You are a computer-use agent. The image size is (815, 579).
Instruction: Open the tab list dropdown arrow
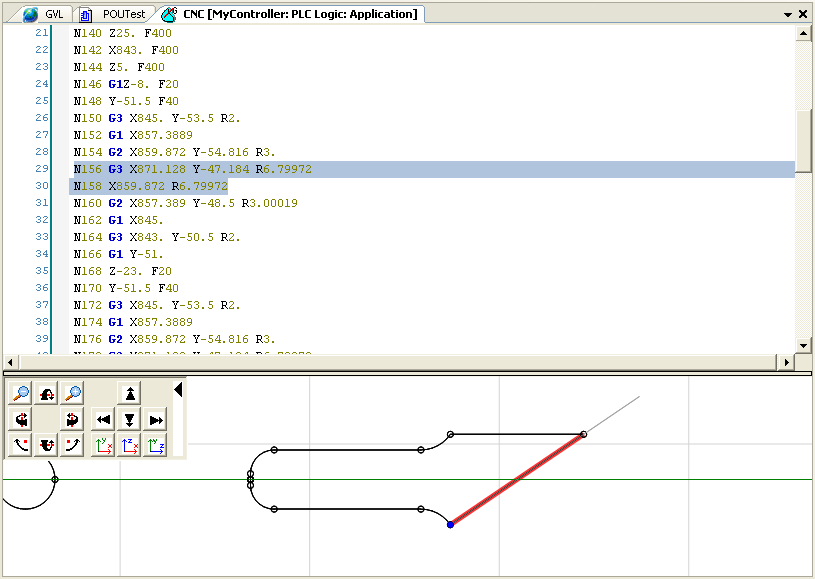(788, 14)
